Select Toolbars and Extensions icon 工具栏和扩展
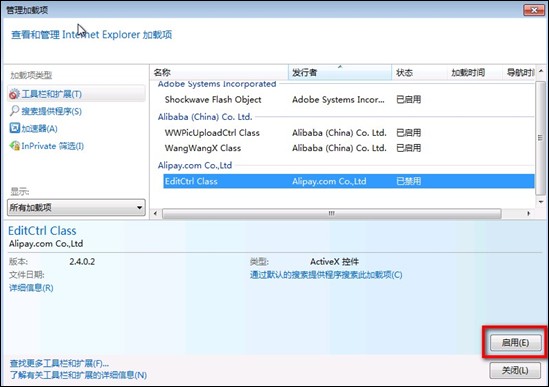549x387 pixels. [14, 94]
